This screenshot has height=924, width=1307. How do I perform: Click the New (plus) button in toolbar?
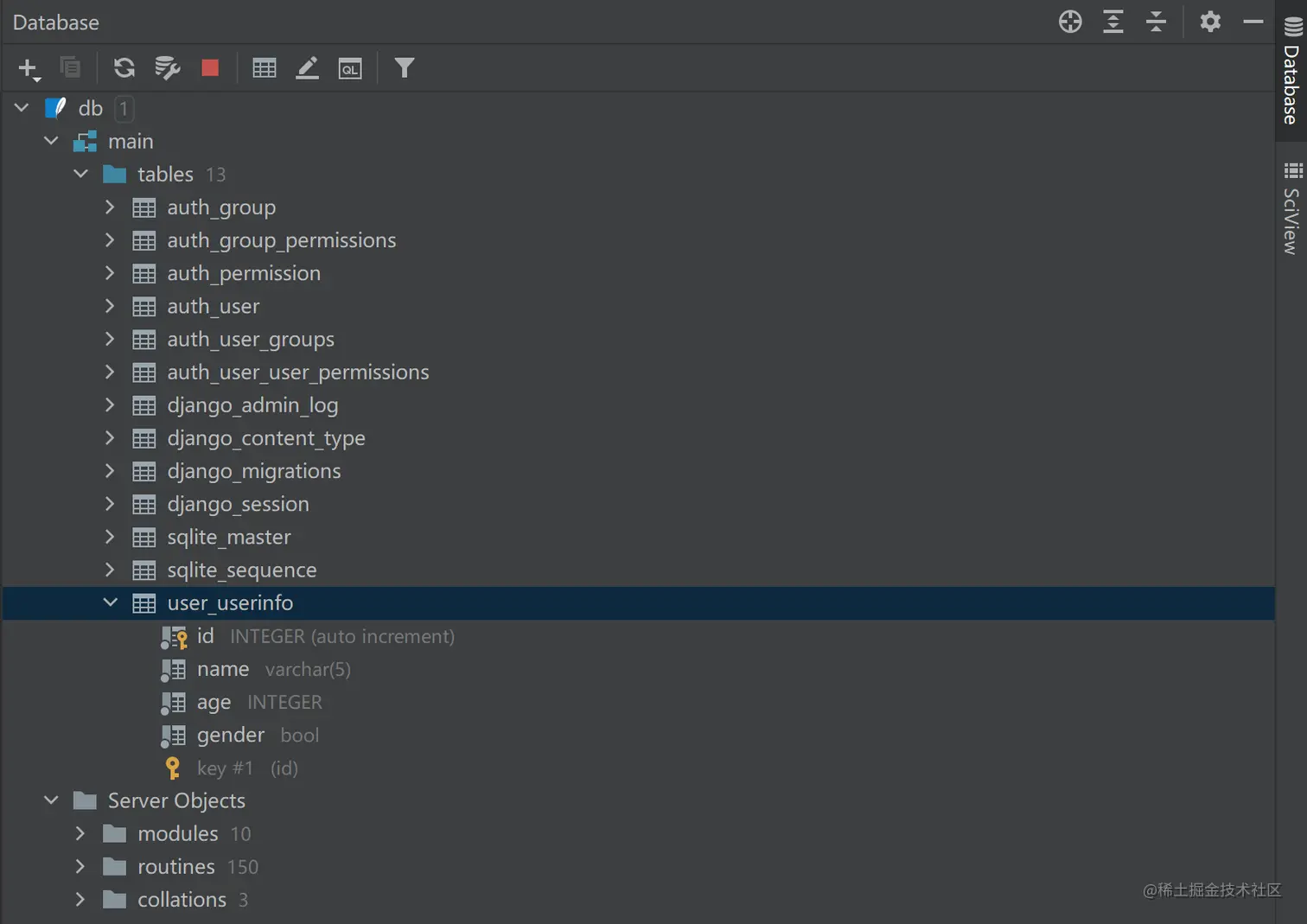[29, 68]
